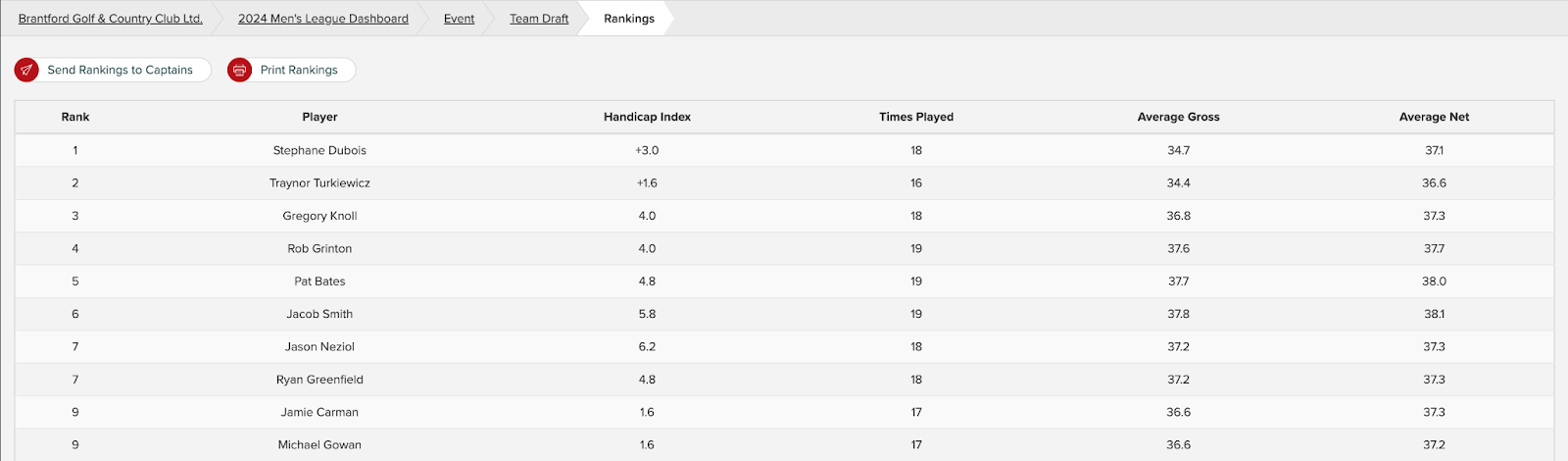Screen dimensions: 1568x461
Task: Click the Send Rankings to Captains button
Action: coord(113,70)
